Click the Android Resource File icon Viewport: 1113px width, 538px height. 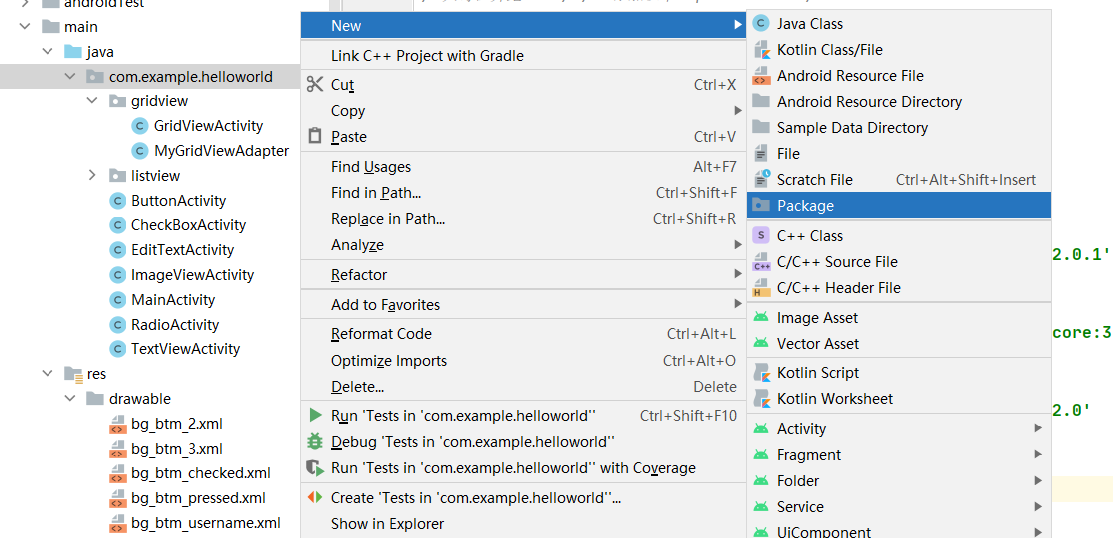(761, 76)
